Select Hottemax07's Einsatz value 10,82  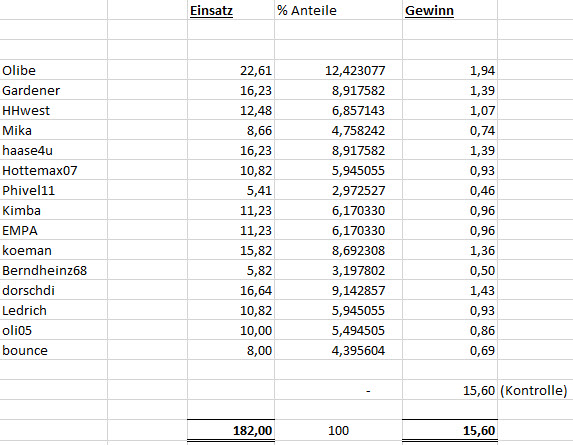coord(231,170)
